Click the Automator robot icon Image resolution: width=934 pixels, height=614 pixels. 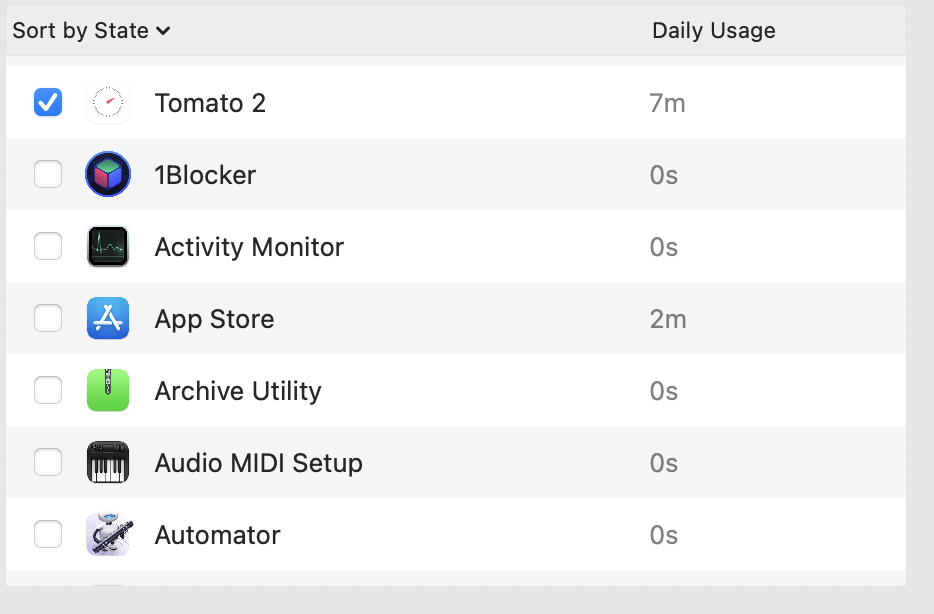108,535
